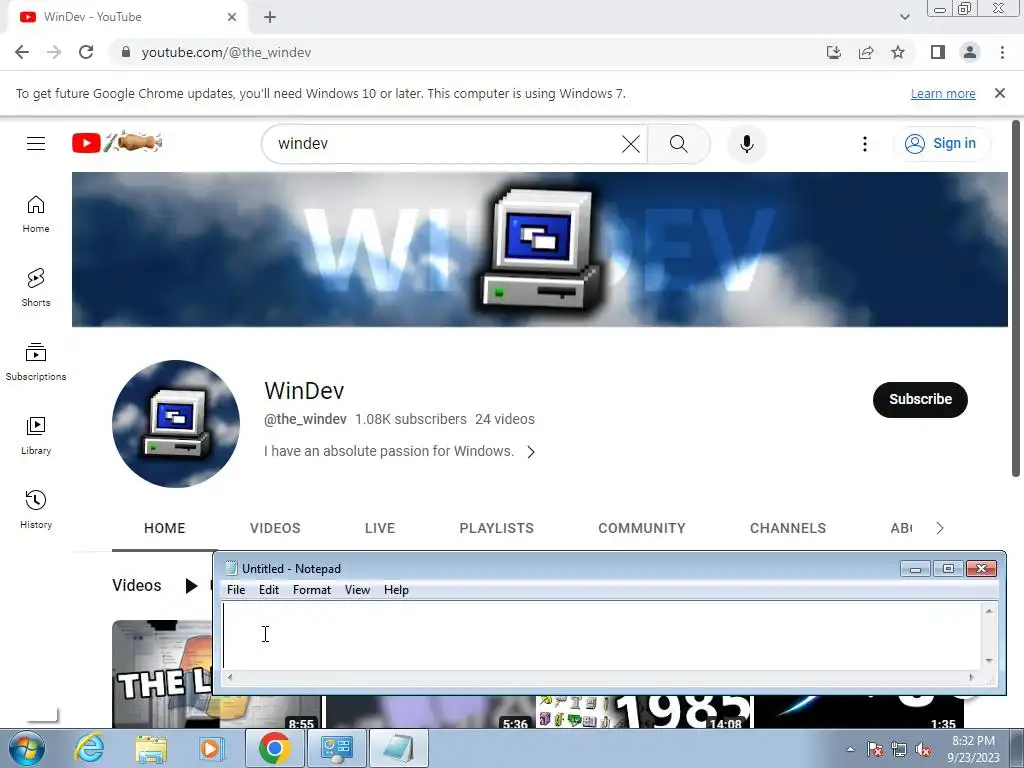Share this page from the address bar
Image resolution: width=1024 pixels, height=768 pixels.
866,52
